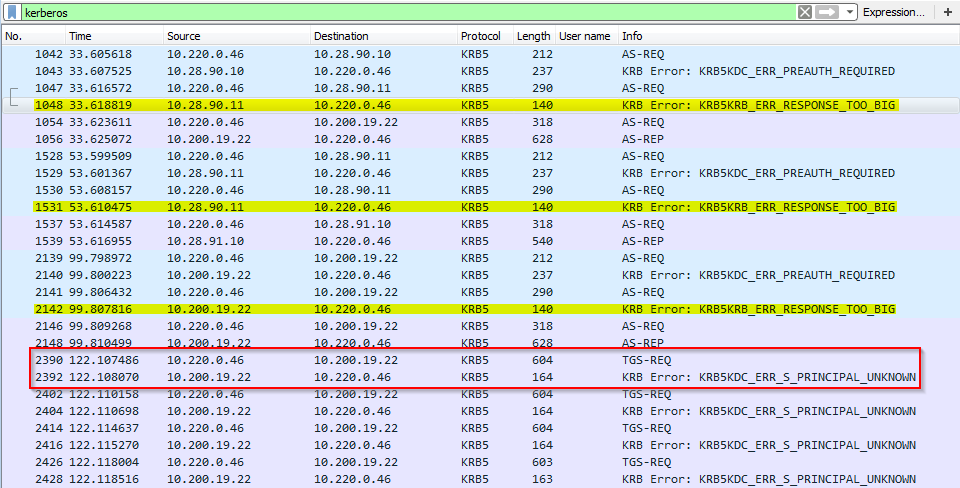This screenshot has height=488, width=960.
Task: Sort by the Protocol column header
Action: (x=485, y=36)
